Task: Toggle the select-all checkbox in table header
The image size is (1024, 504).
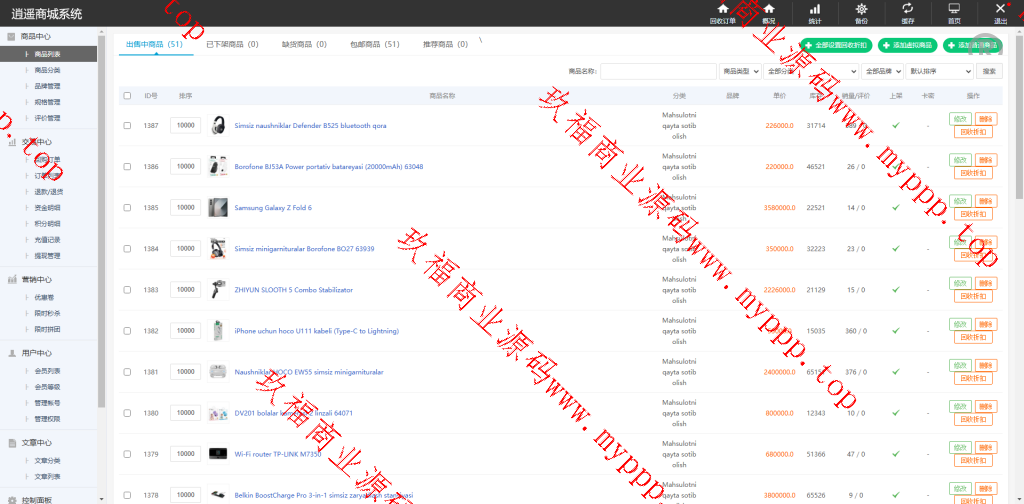Action: pos(127,96)
